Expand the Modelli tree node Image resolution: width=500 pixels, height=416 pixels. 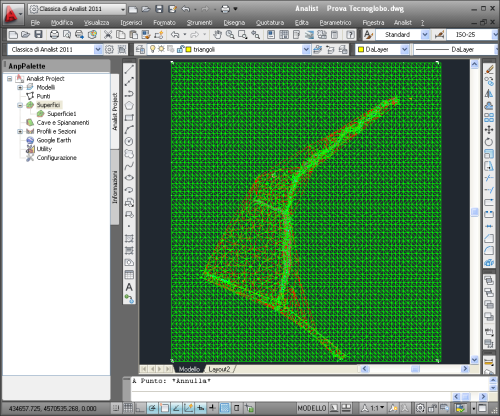click(20, 87)
